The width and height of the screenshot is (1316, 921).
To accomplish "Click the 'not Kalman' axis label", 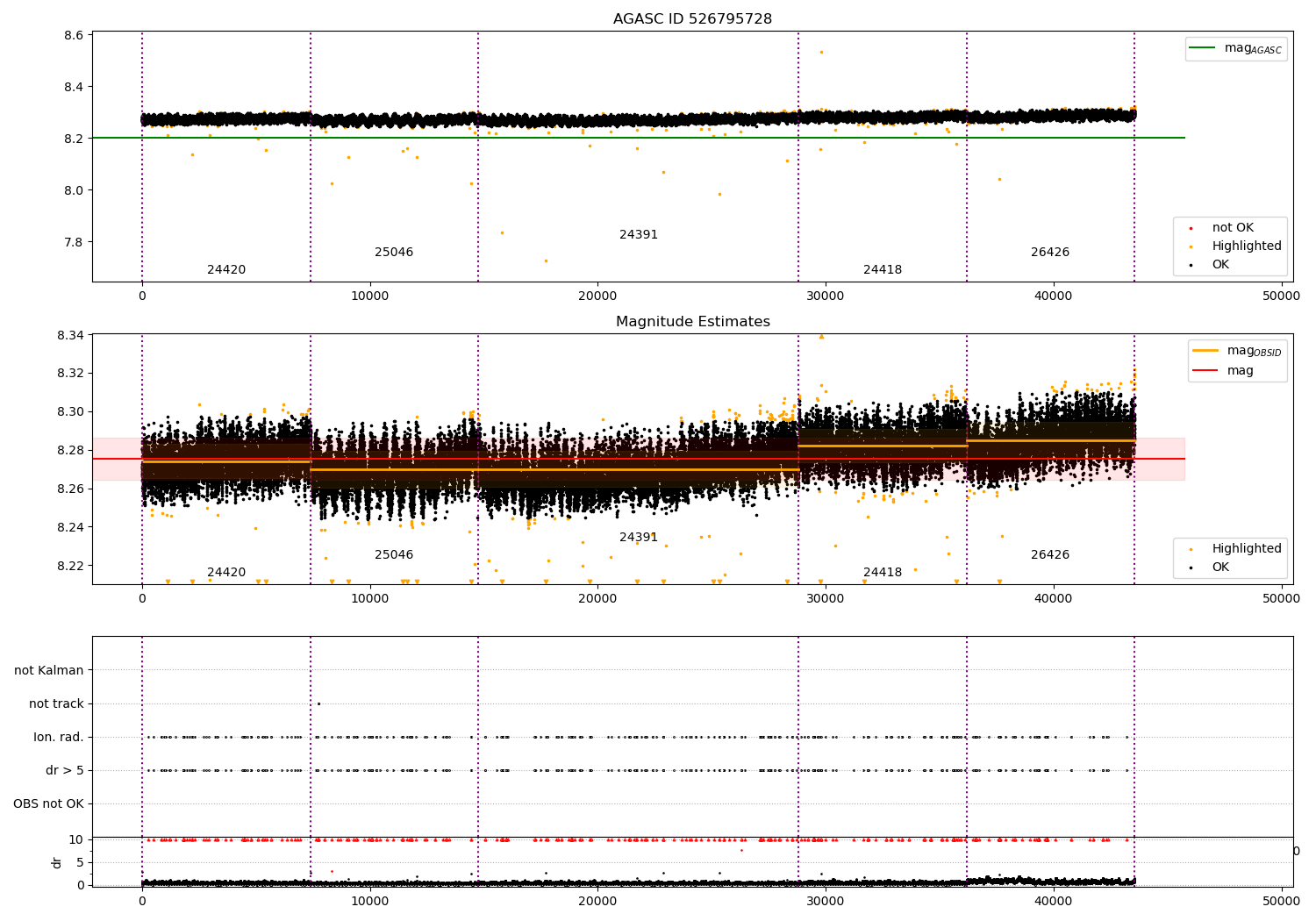I will (x=49, y=671).
